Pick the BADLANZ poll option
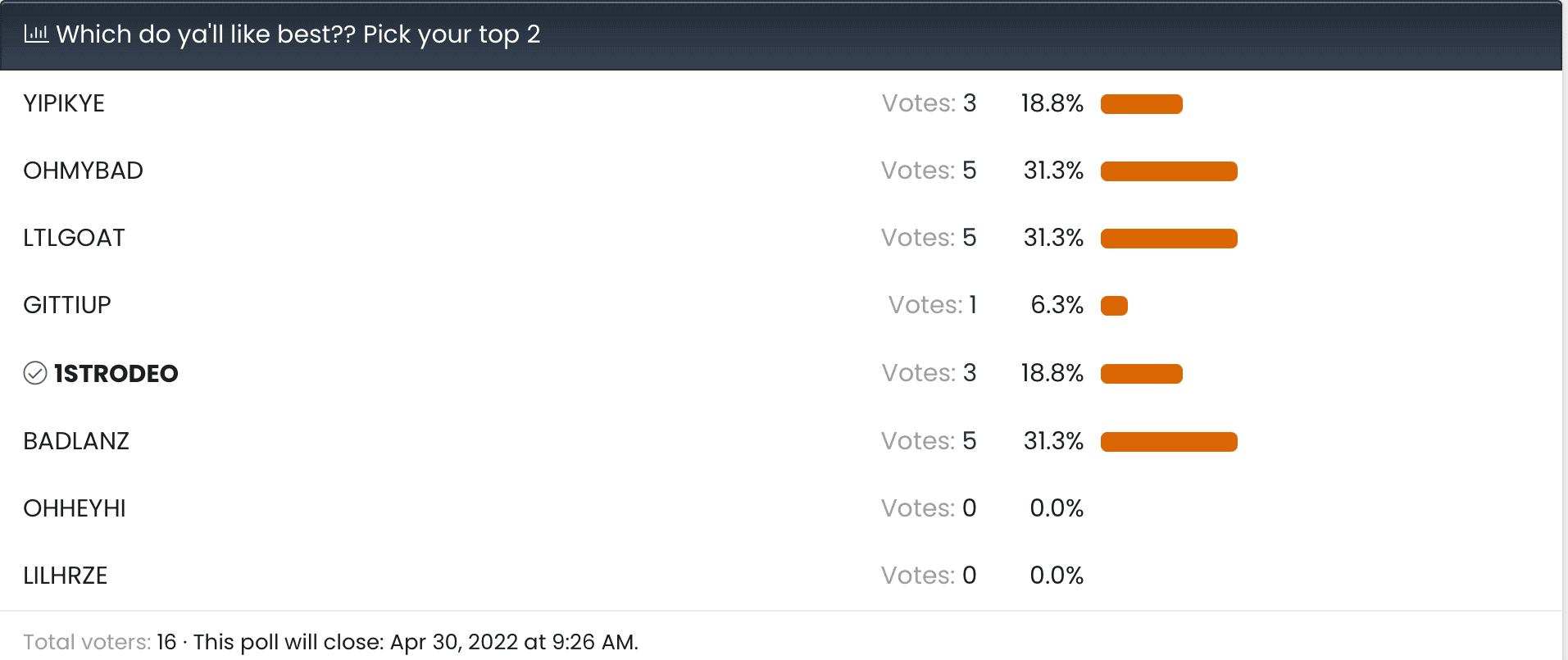Screen dimensions: 1568x660 (x=76, y=441)
